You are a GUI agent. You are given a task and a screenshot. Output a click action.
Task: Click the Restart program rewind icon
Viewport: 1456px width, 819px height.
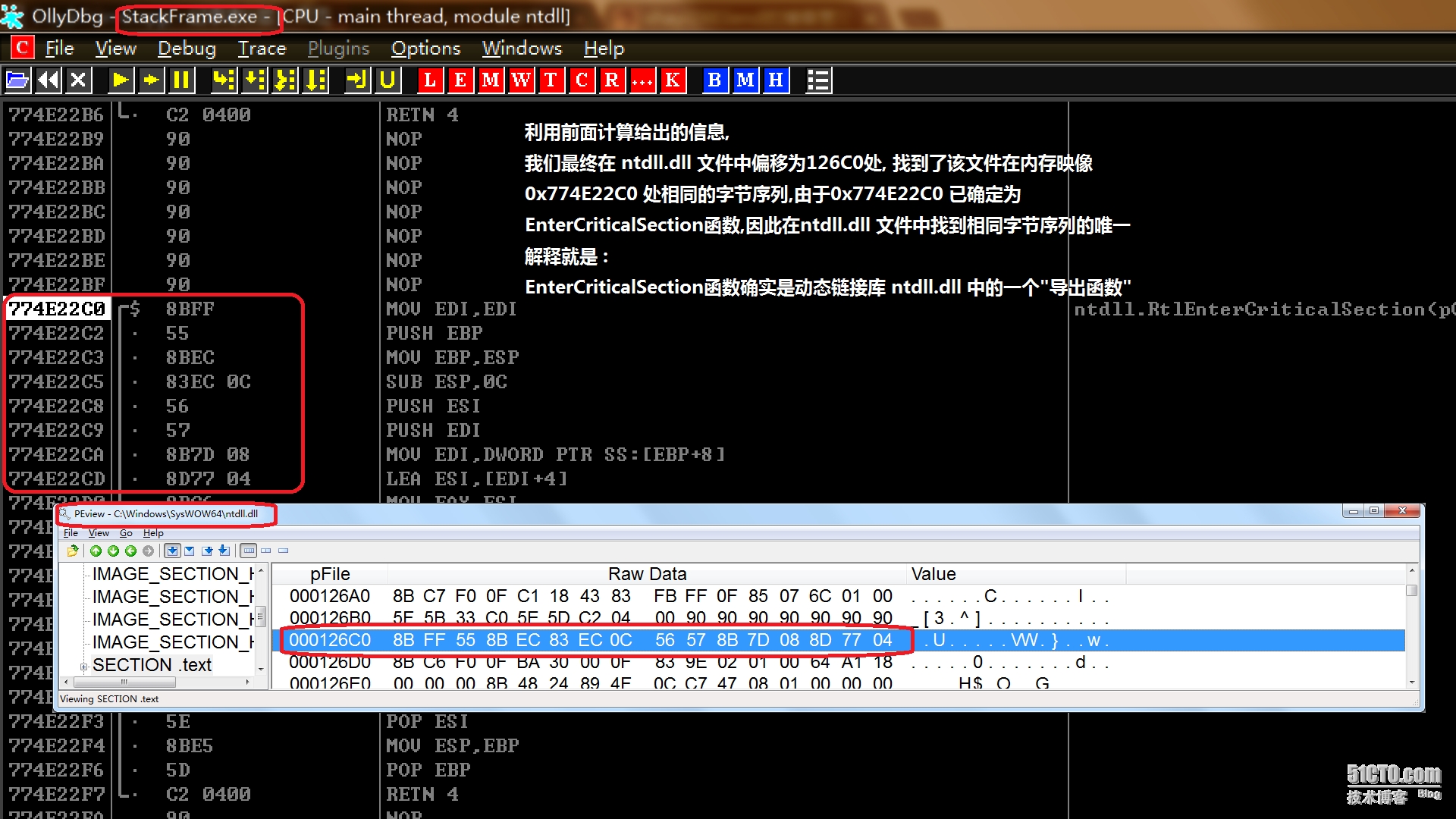coord(49,80)
